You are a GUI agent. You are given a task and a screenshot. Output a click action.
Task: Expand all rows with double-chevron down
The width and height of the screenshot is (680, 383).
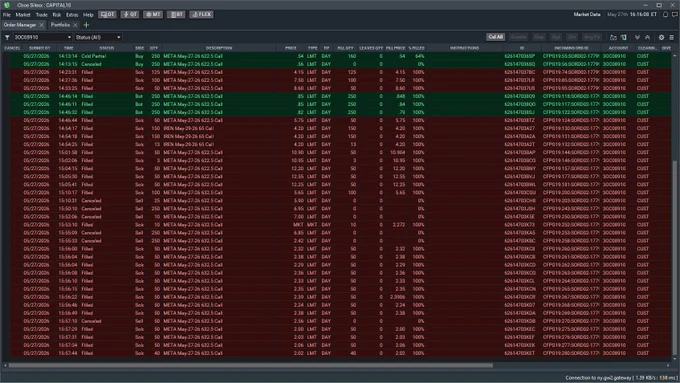(637, 37)
